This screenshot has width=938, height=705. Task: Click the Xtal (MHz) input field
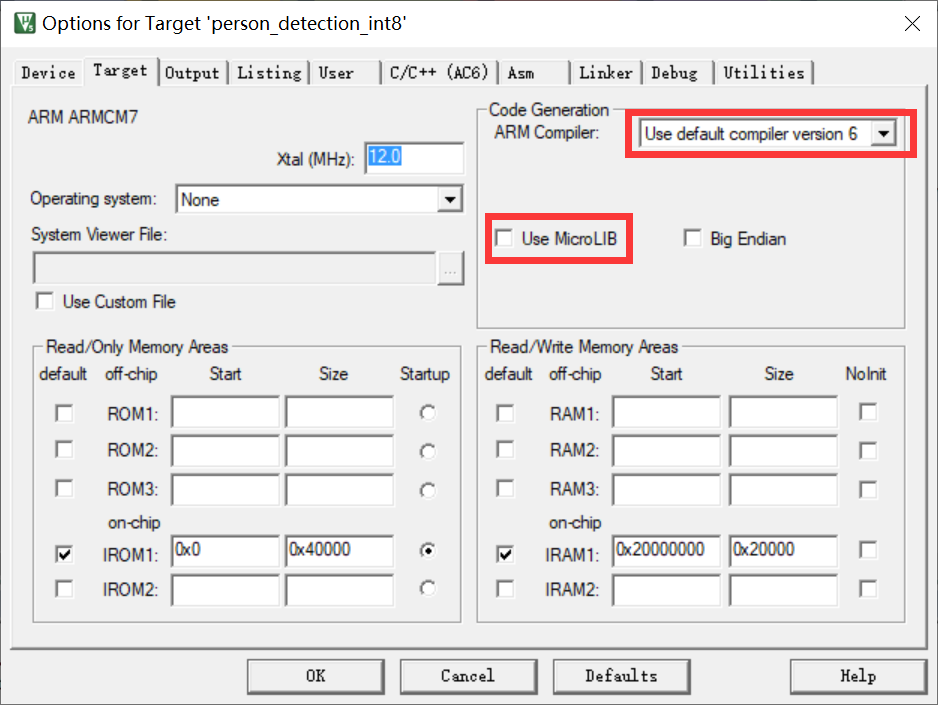pos(414,158)
